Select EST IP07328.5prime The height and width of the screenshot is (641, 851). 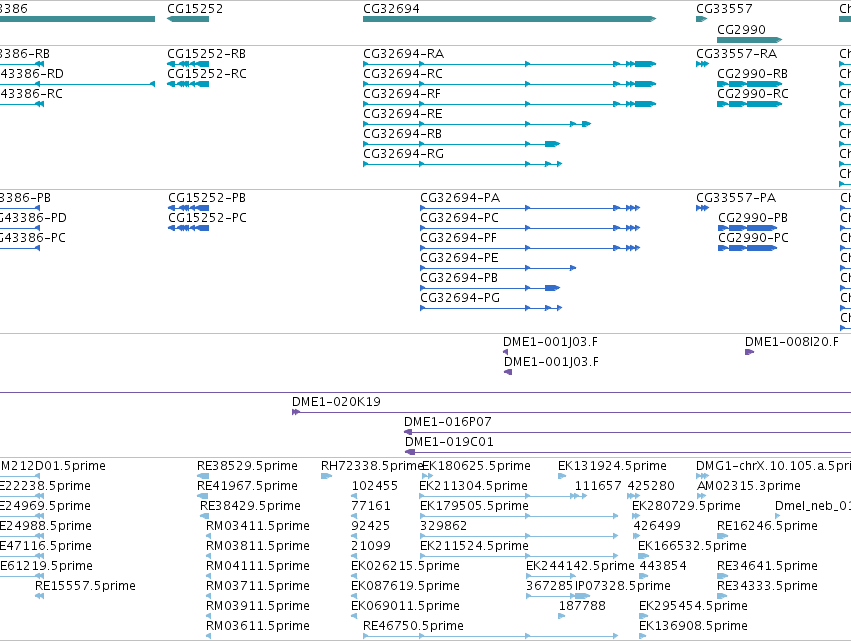click(623, 587)
